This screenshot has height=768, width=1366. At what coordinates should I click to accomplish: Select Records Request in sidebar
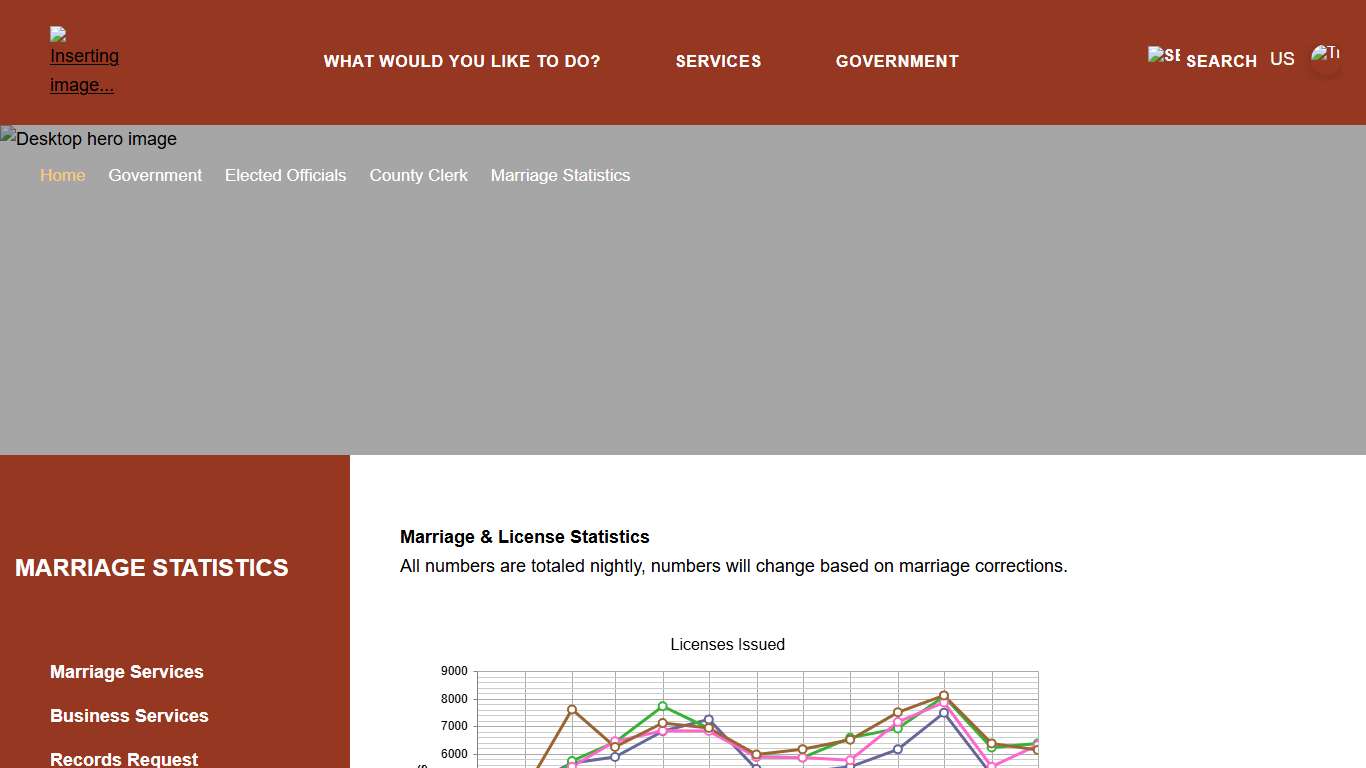click(x=124, y=759)
